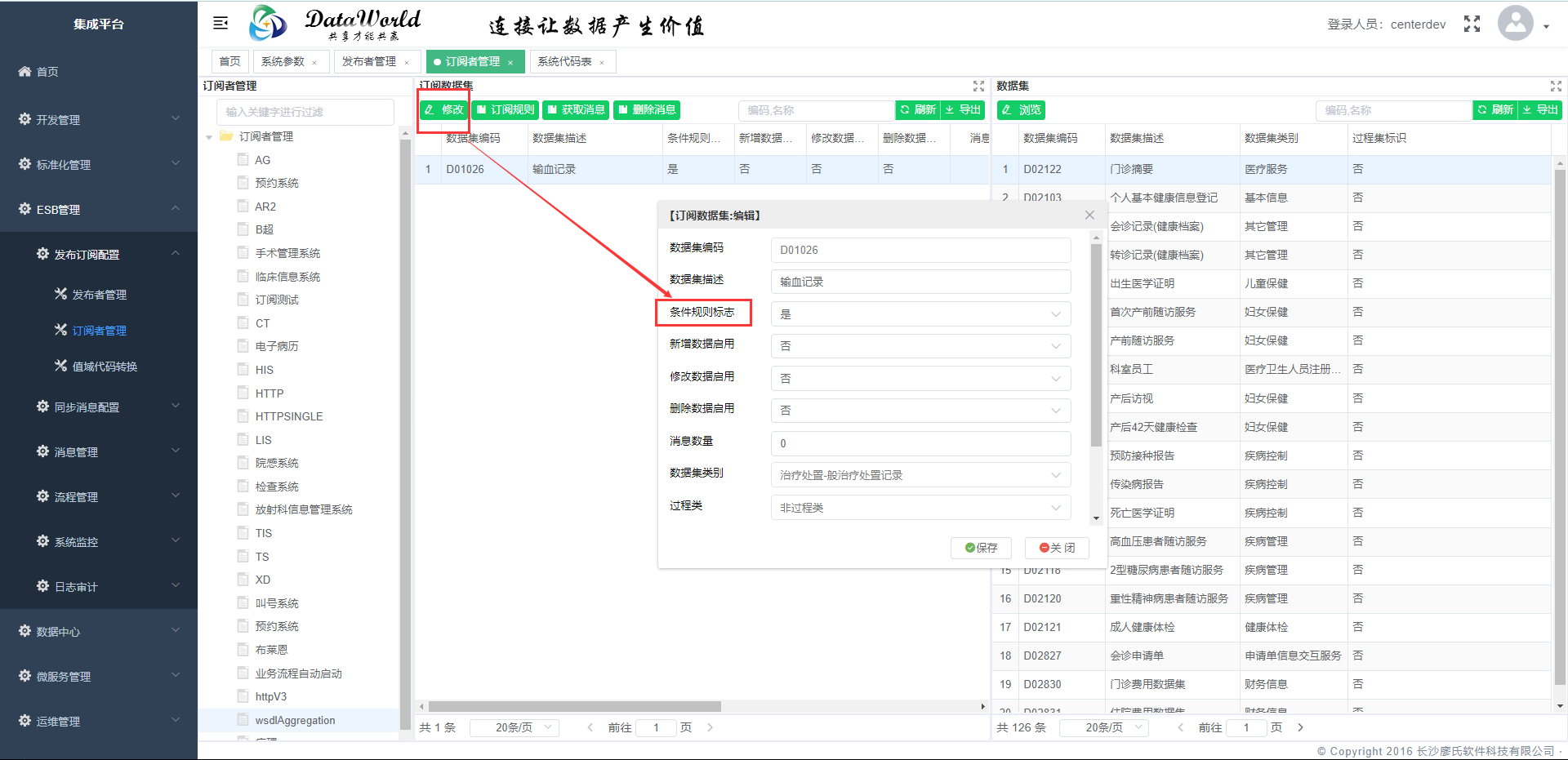Go to previous page in 订阅数据集 pager
The height and width of the screenshot is (760, 1568).
click(x=590, y=727)
